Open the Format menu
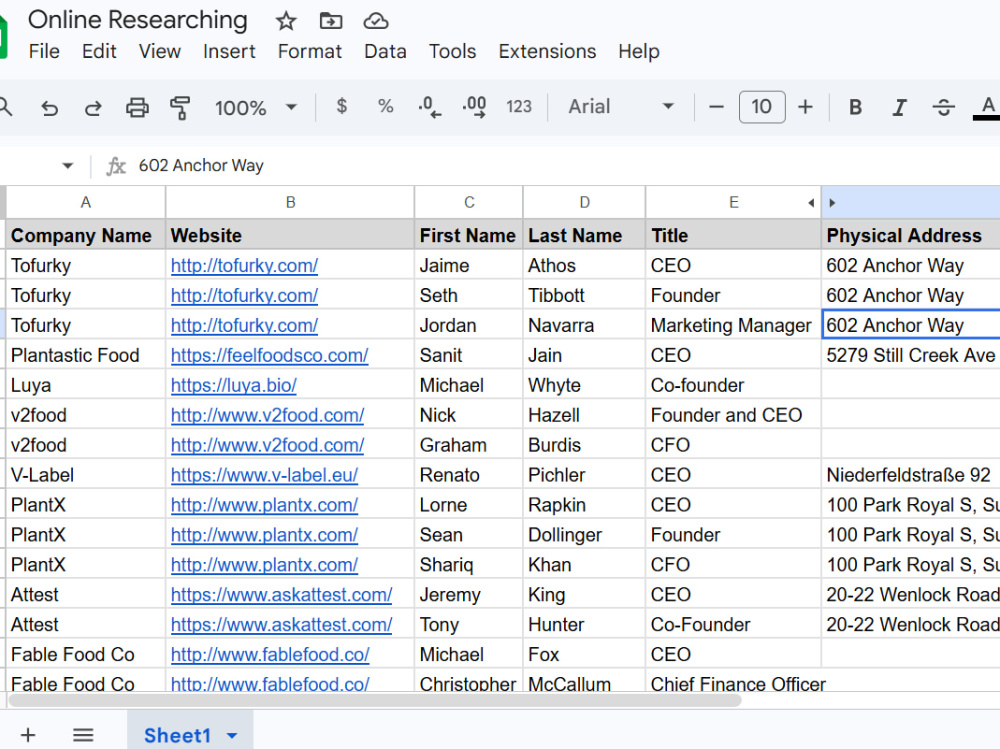Image resolution: width=1000 pixels, height=749 pixels. 309,51
